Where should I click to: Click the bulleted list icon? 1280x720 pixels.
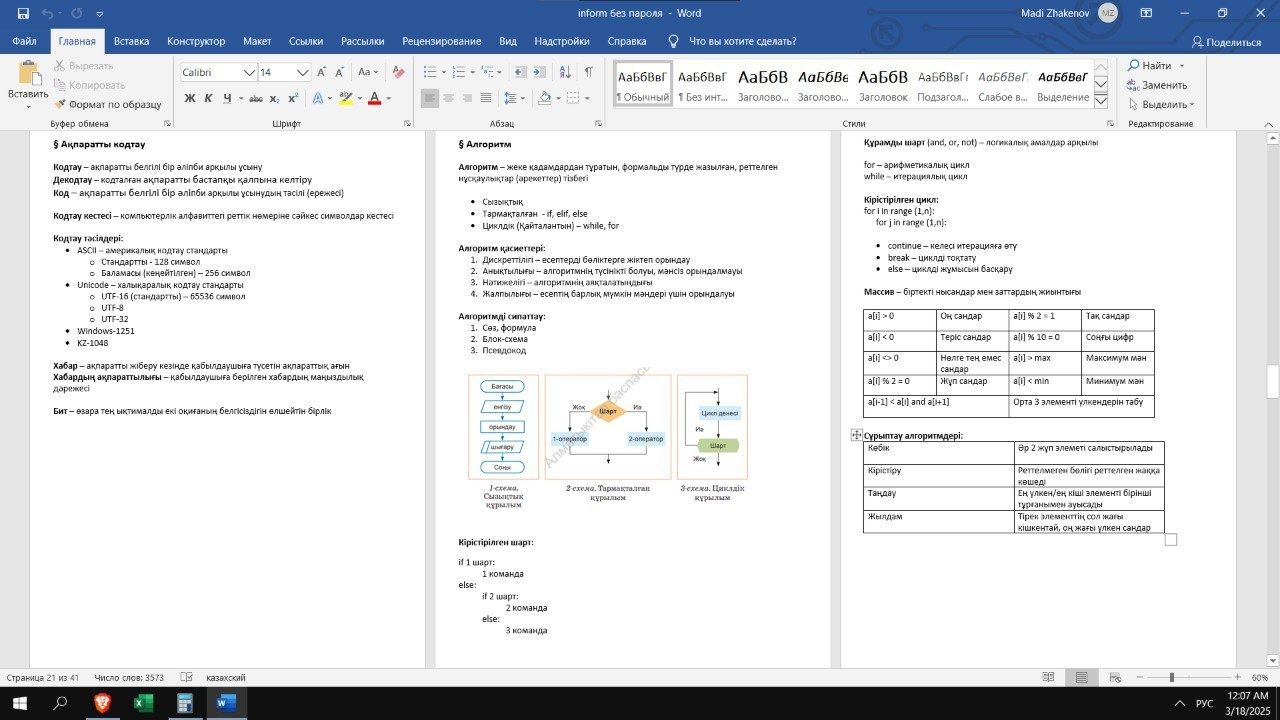pos(429,72)
